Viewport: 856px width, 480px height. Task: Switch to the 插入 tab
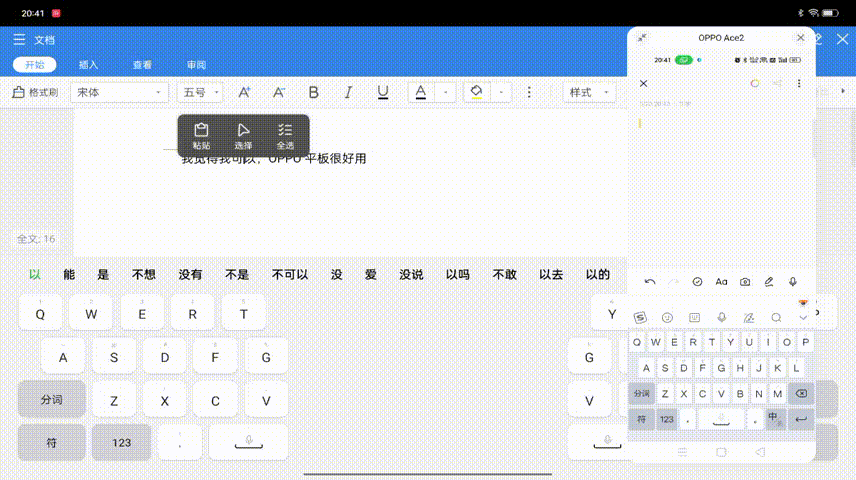[88, 65]
